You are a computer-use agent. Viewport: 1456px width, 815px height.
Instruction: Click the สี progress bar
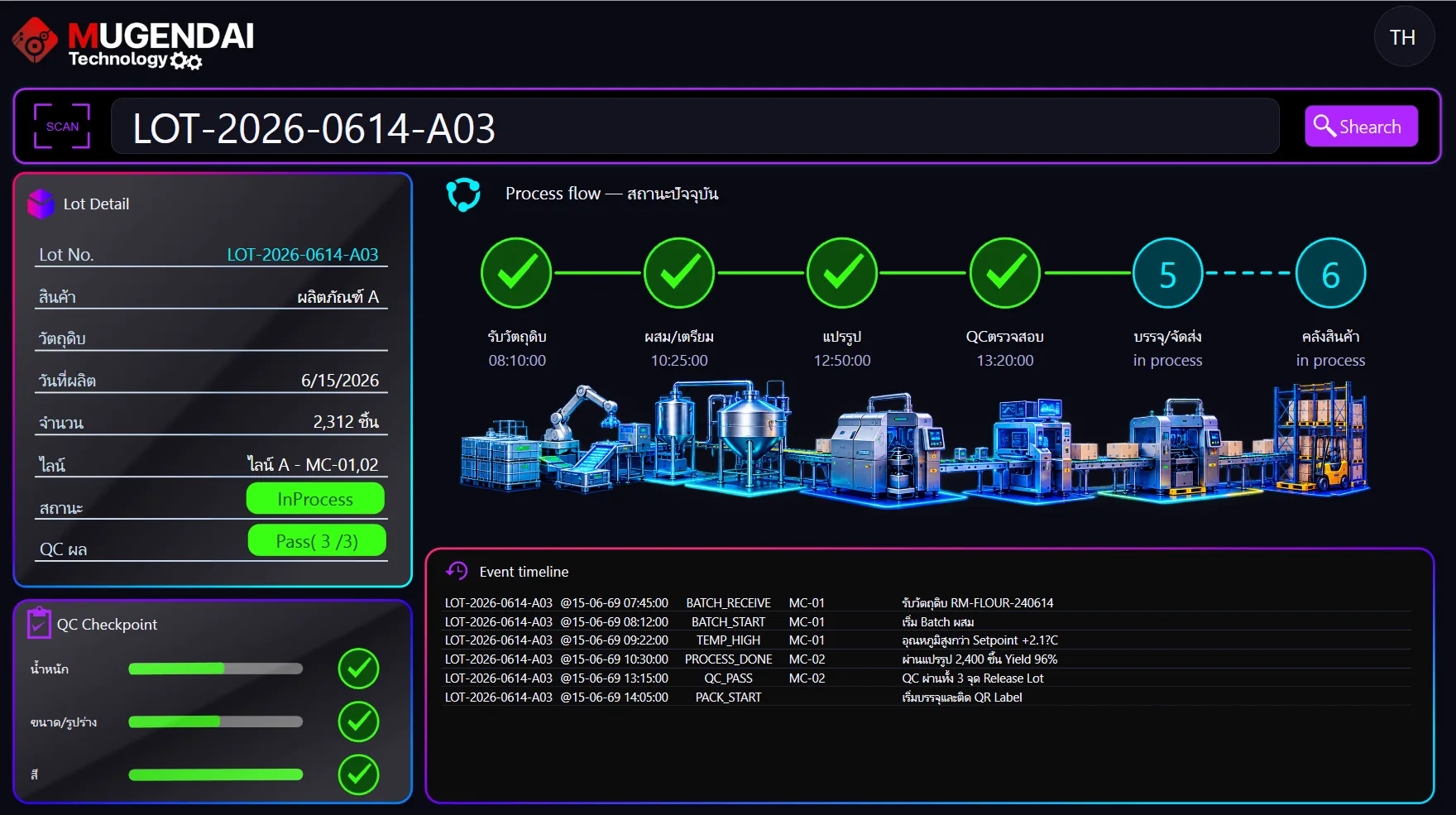216,774
